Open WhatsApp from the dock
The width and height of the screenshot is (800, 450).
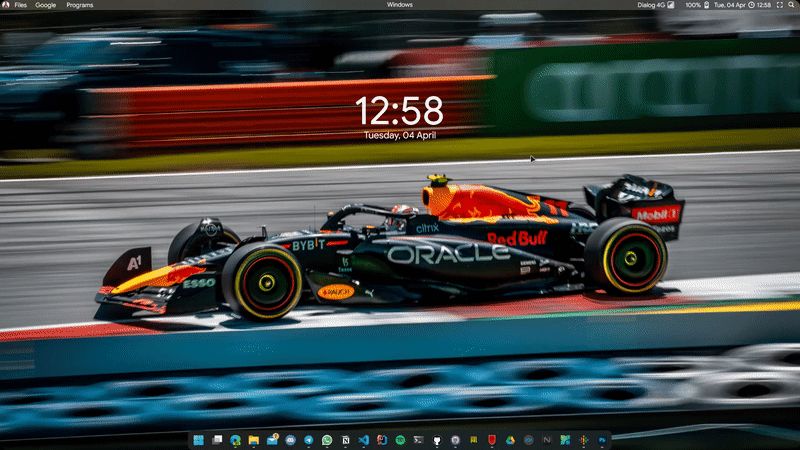(327, 440)
